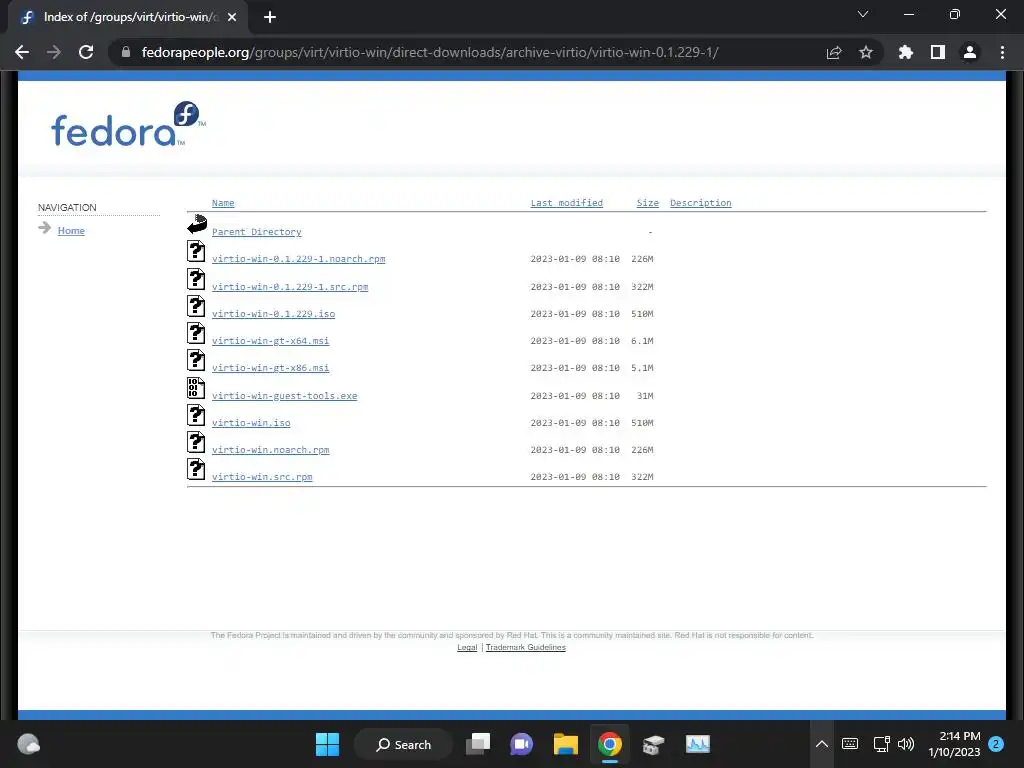Open File Explorer from the taskbar

click(566, 744)
